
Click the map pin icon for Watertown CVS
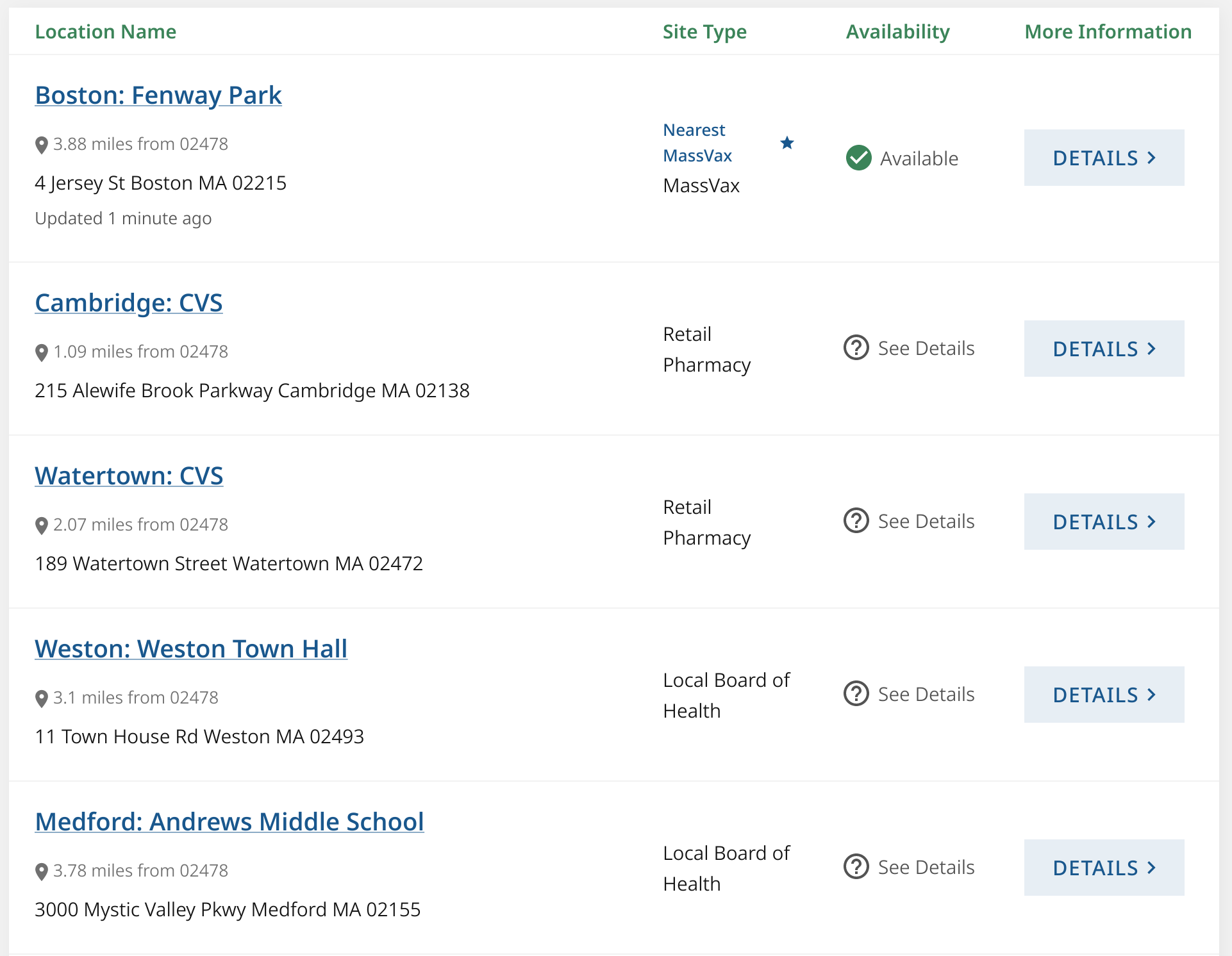42,525
